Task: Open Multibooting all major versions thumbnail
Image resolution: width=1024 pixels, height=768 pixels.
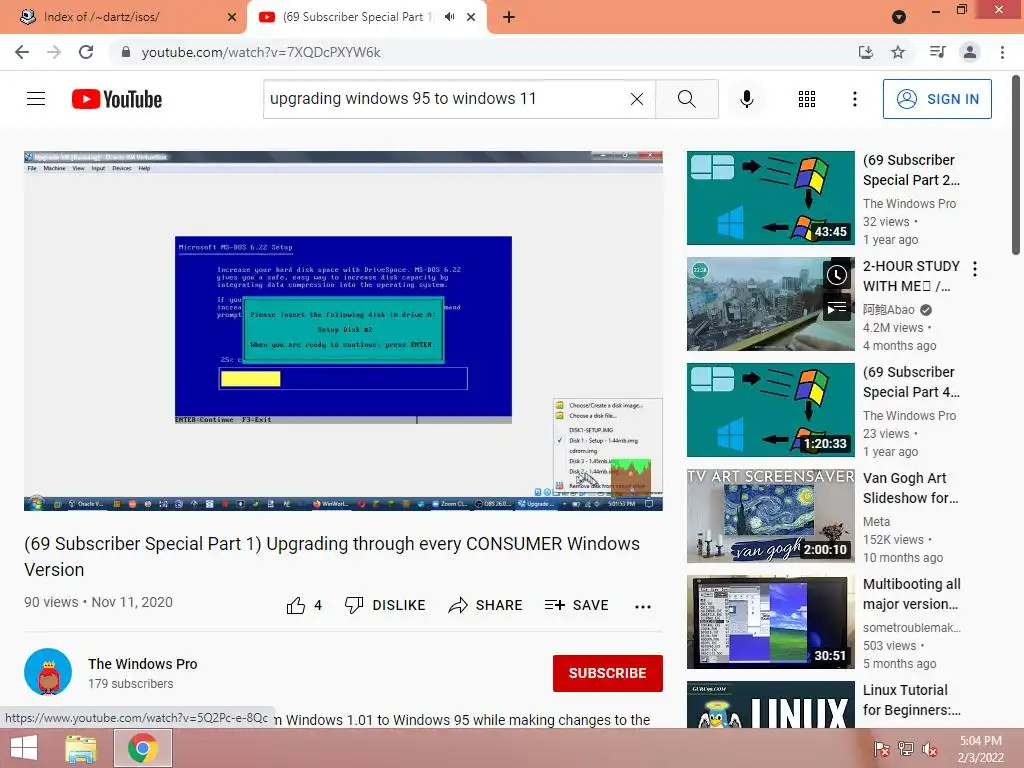Action: (771, 621)
